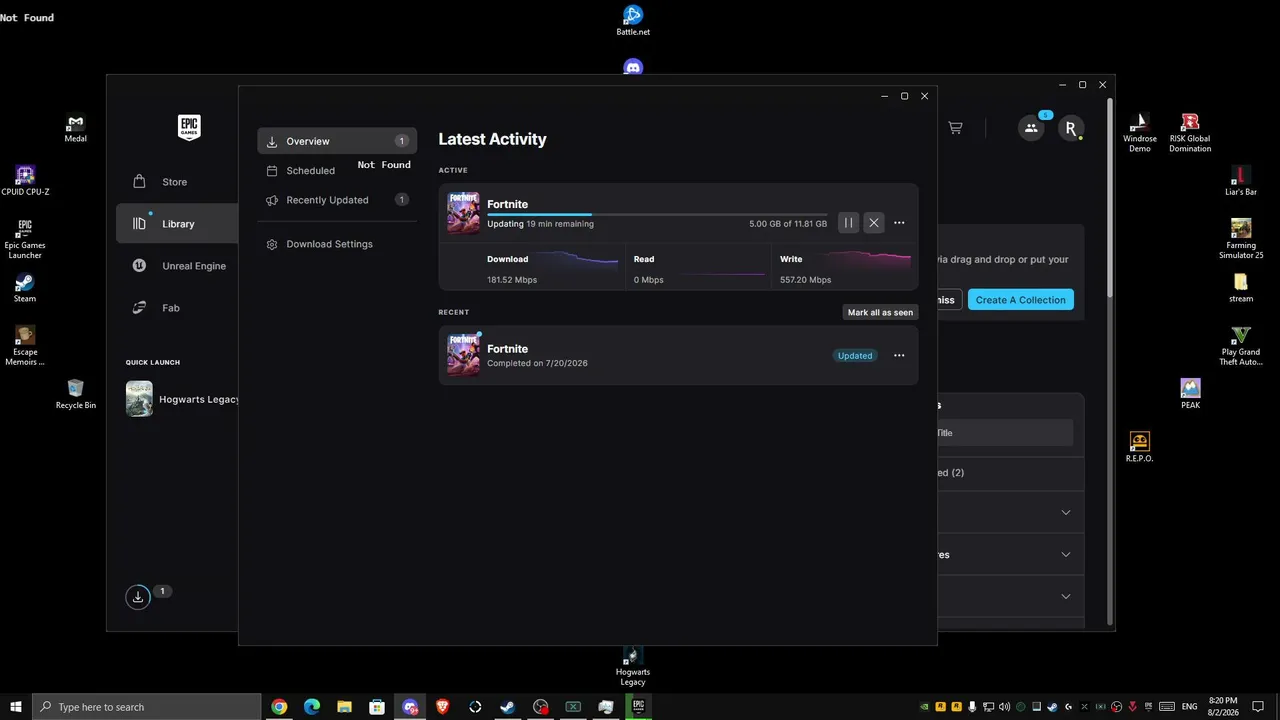Viewport: 1280px width, 720px height.
Task: Open the friends list icon
Action: (x=1031, y=128)
